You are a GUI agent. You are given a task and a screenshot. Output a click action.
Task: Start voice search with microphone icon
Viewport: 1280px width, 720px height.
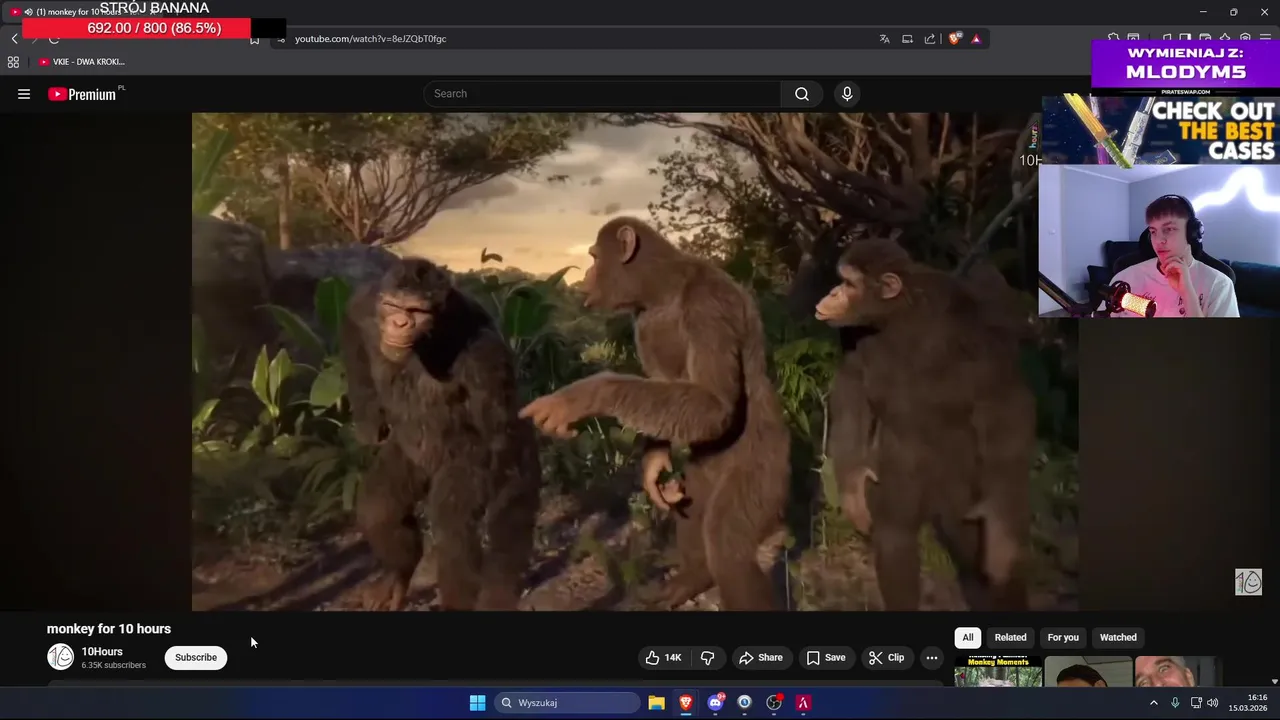coord(847,94)
